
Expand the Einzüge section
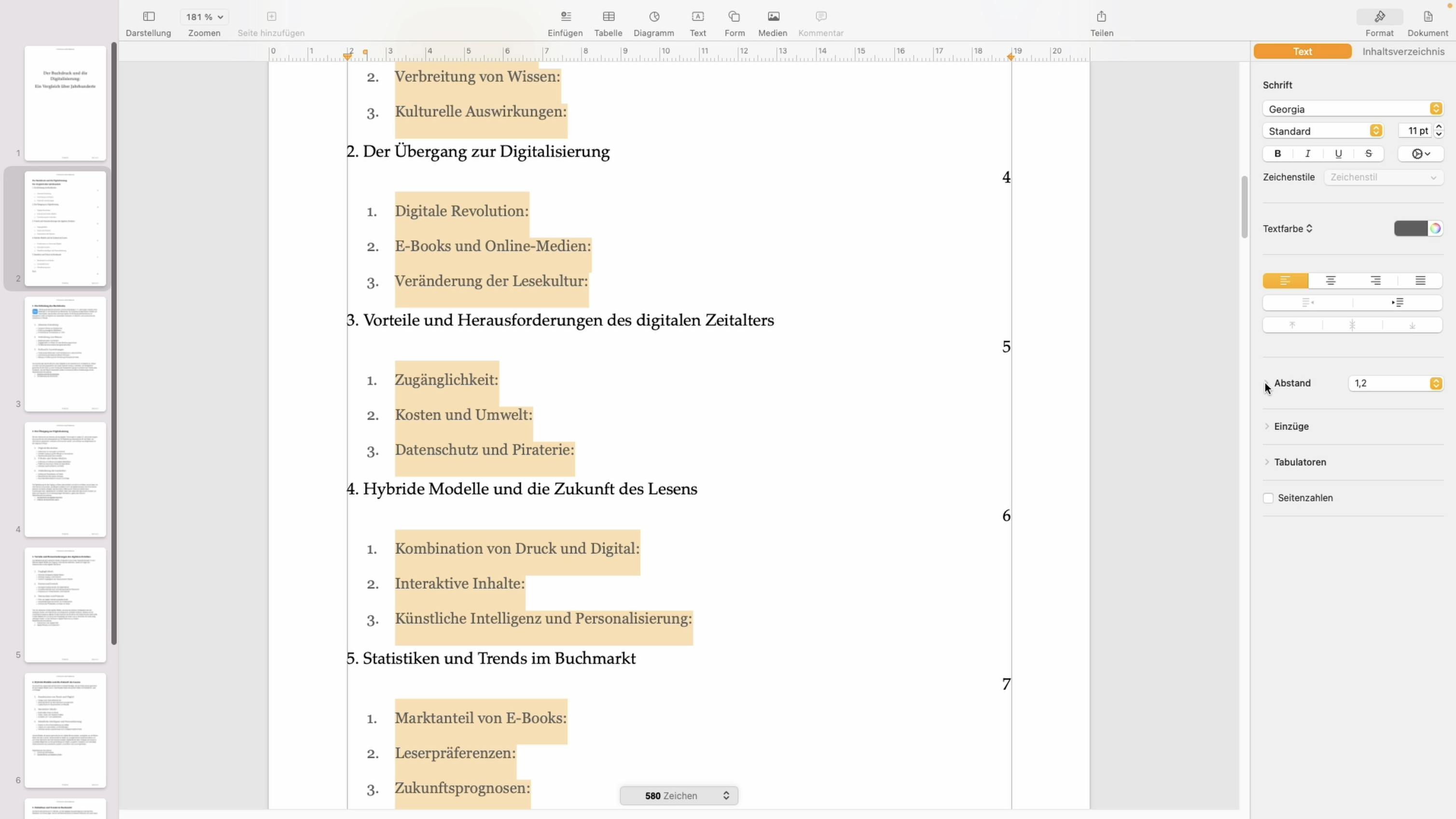tap(1291, 426)
